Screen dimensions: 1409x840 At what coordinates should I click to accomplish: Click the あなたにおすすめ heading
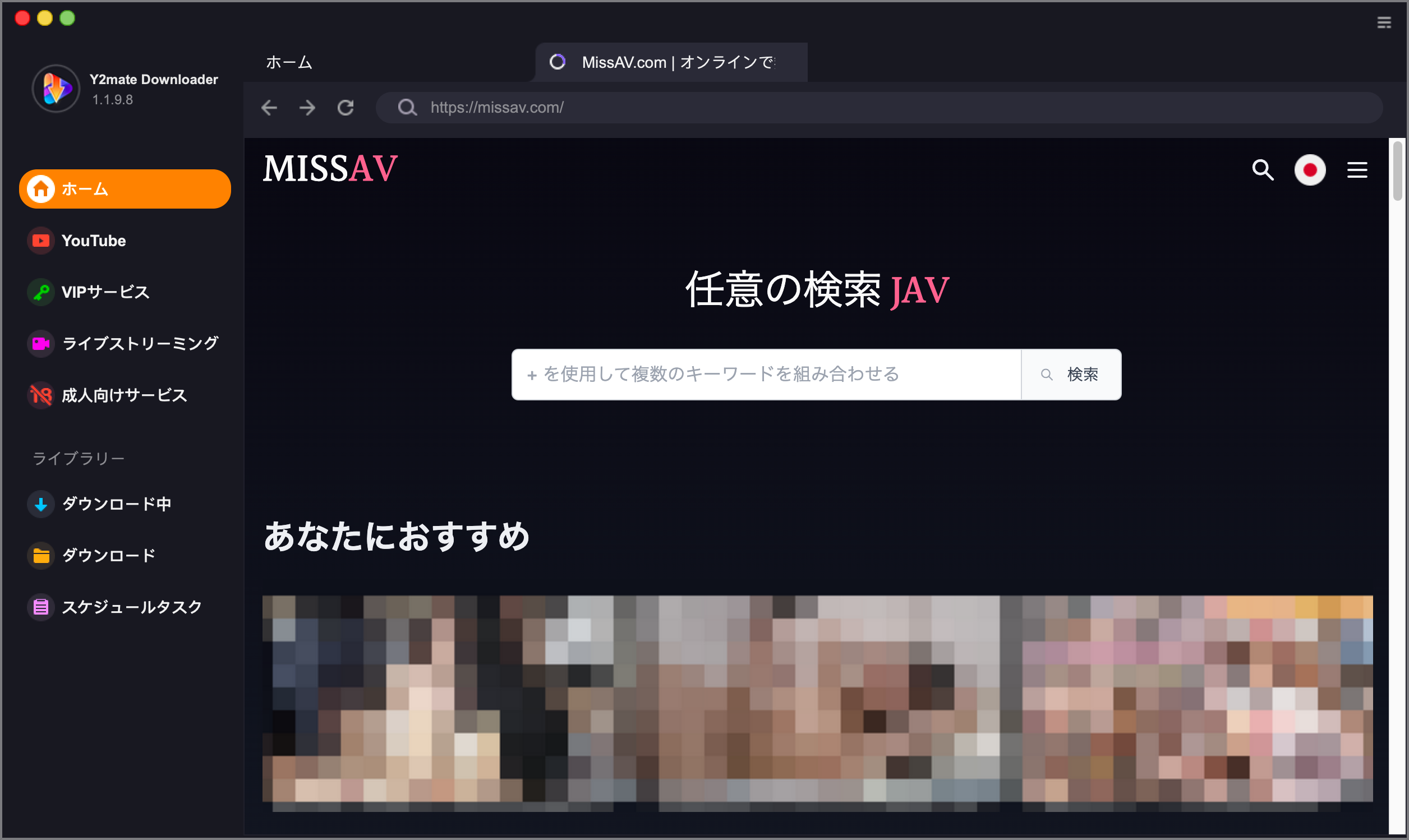(x=396, y=536)
